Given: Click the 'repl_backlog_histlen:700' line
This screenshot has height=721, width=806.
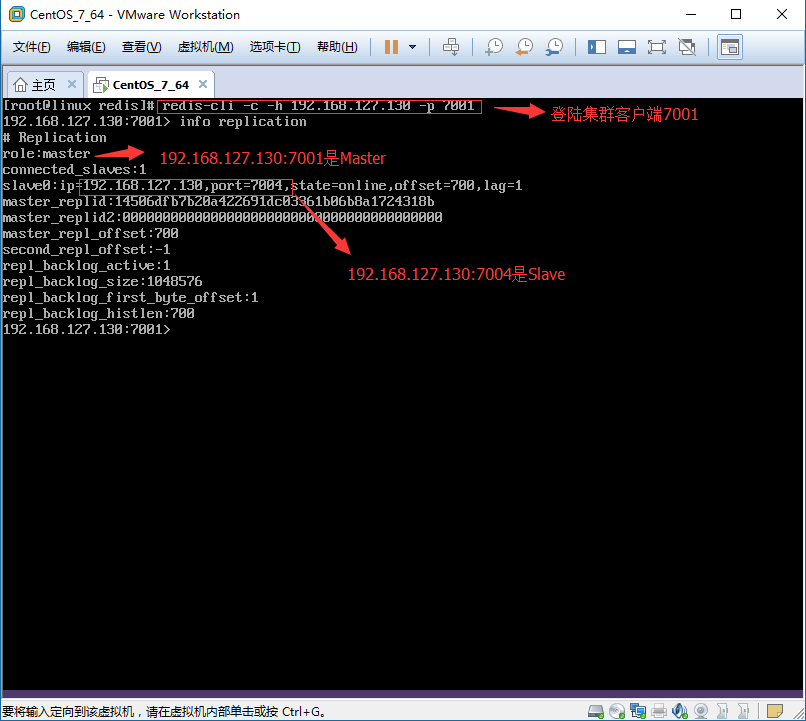Looking at the screenshot, I should tap(98, 313).
